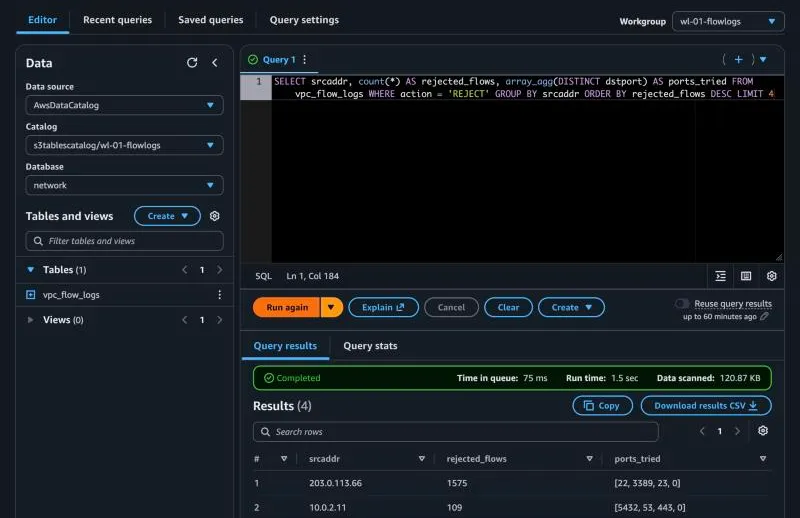Screen dimensions: 800x518
Task: Go to next Tables page
Action: point(219,269)
